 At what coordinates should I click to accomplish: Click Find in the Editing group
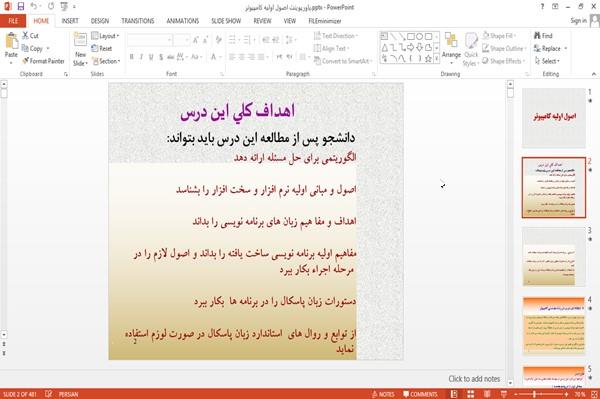click(x=543, y=36)
